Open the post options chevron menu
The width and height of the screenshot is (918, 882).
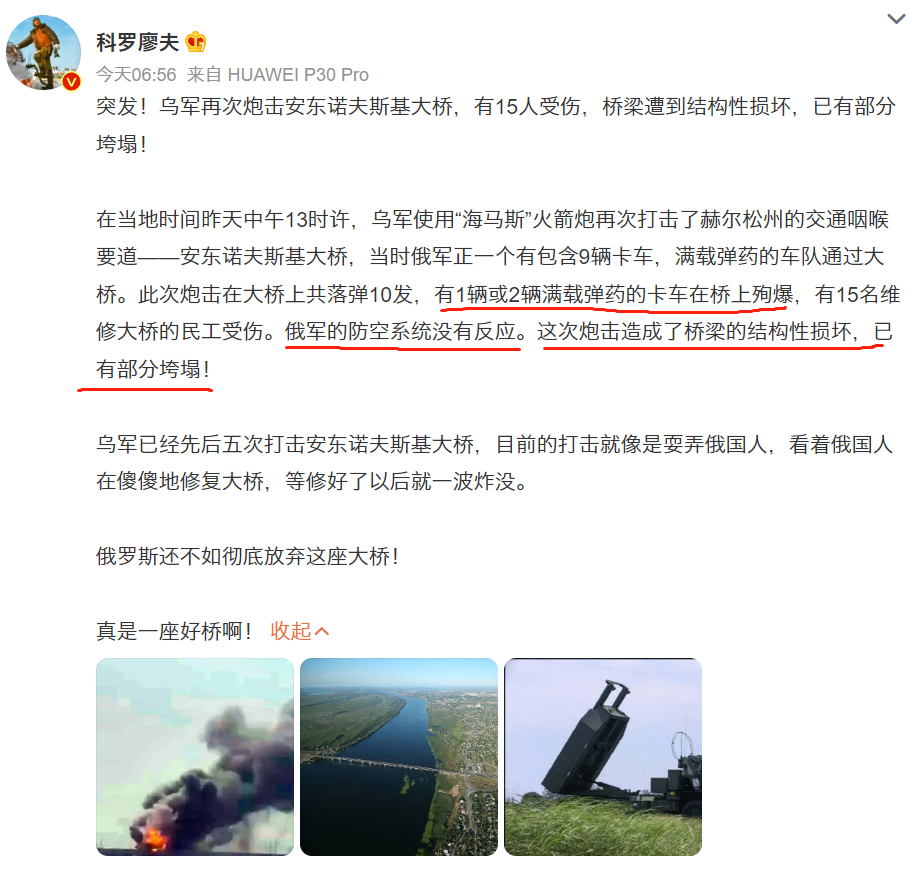click(896, 19)
